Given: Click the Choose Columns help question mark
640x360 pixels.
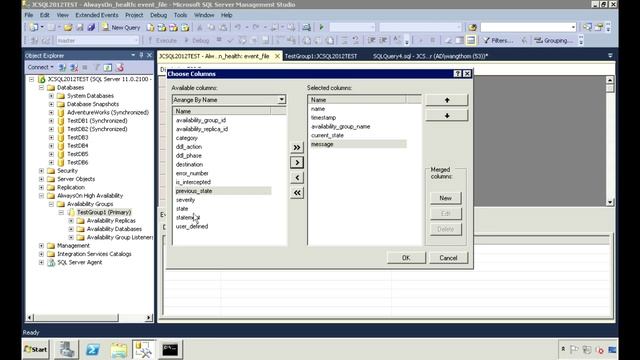Looking at the screenshot, I should 458,73.
